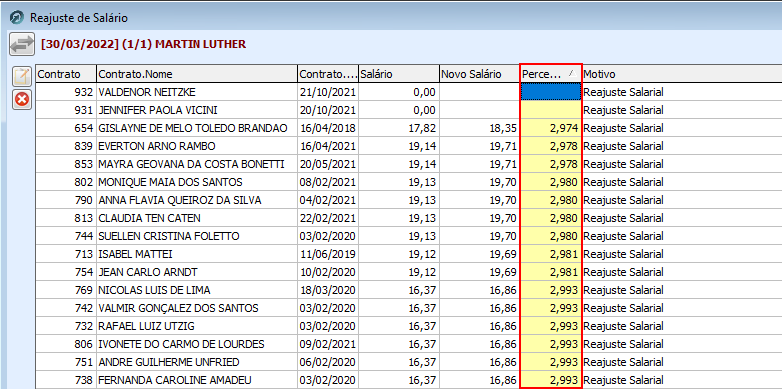Click new salary 18,35 cell
Screen dimensions: 782x389
[x=479, y=128]
